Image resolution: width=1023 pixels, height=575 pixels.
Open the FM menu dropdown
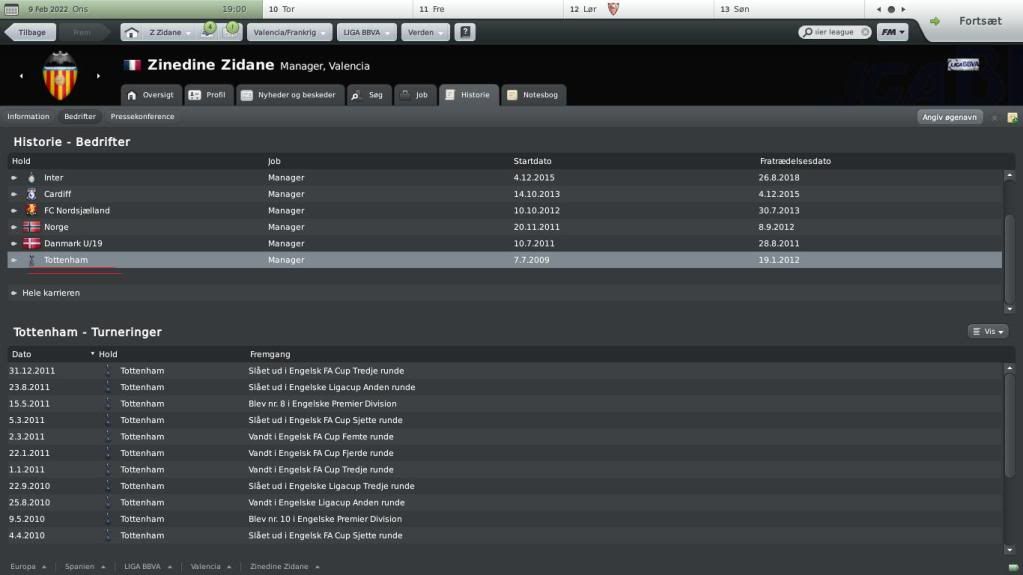coord(893,32)
